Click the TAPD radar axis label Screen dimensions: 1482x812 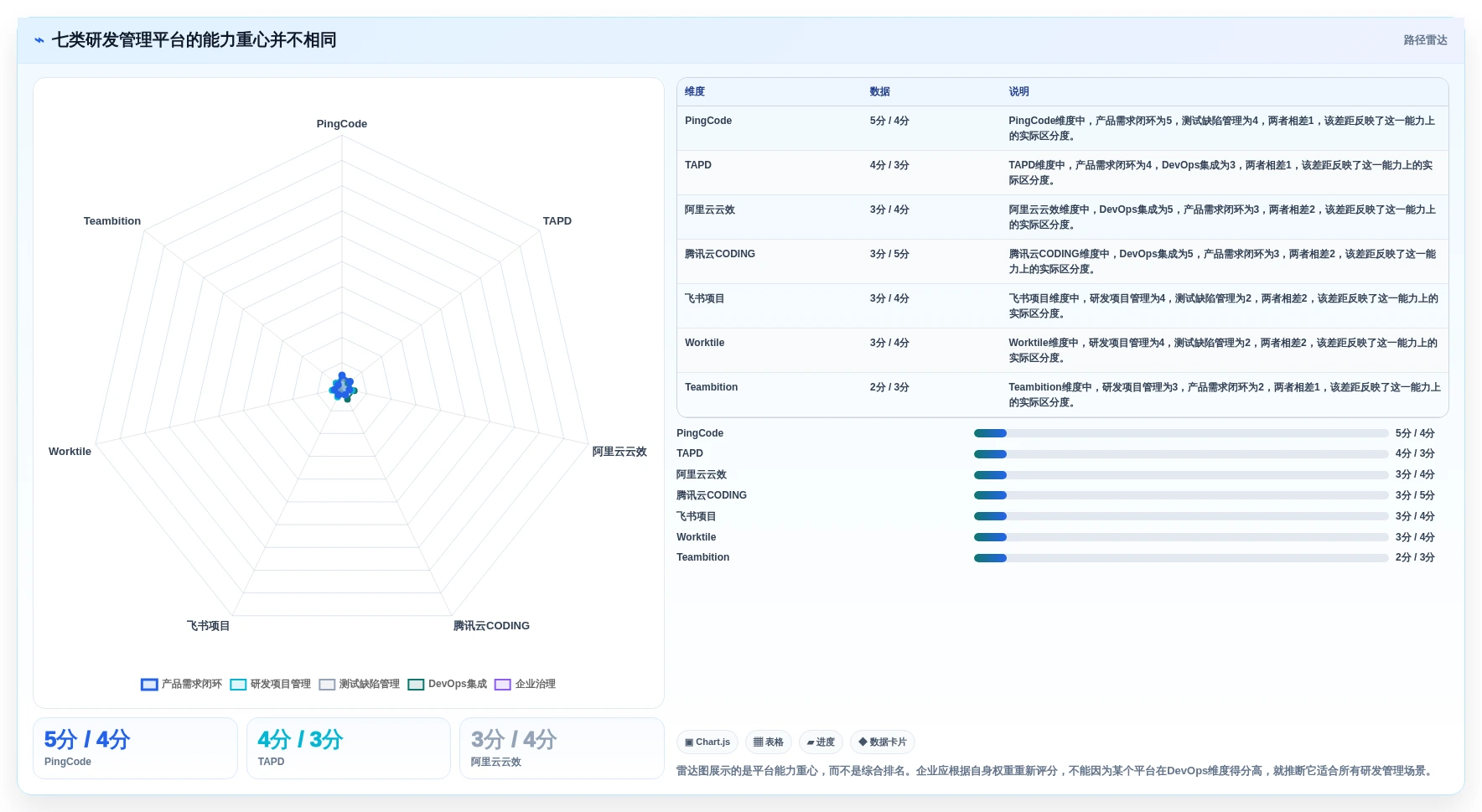tap(557, 221)
